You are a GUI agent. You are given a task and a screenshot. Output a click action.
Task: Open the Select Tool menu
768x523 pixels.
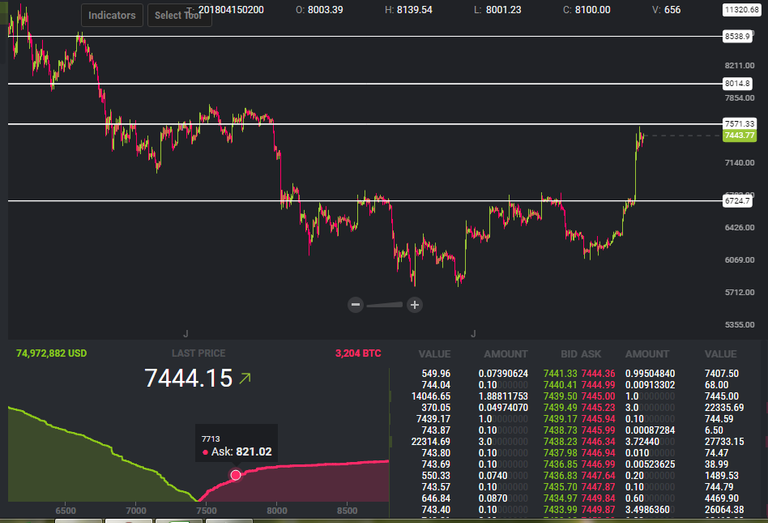click(179, 15)
